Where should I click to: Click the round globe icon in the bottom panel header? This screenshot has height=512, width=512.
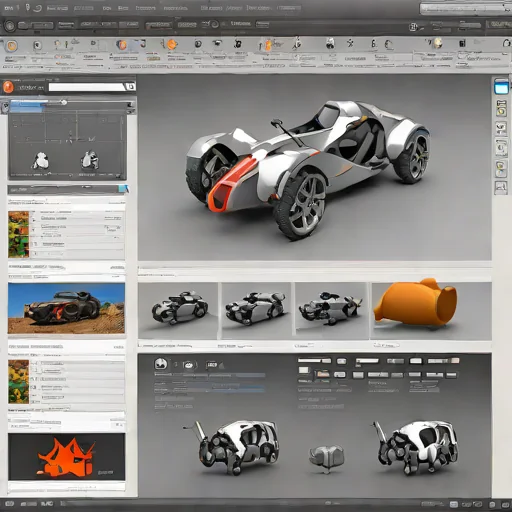pos(161,364)
